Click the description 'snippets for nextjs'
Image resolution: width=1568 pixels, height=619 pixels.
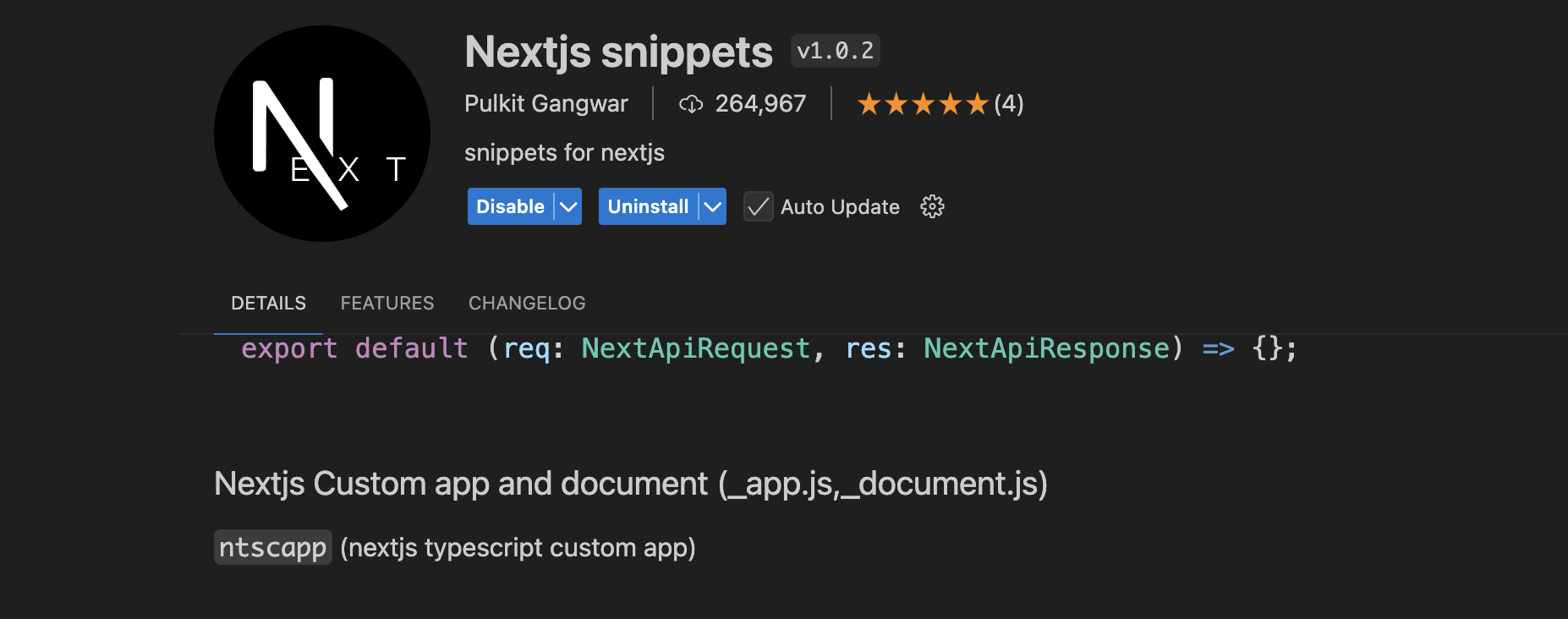pos(564,153)
